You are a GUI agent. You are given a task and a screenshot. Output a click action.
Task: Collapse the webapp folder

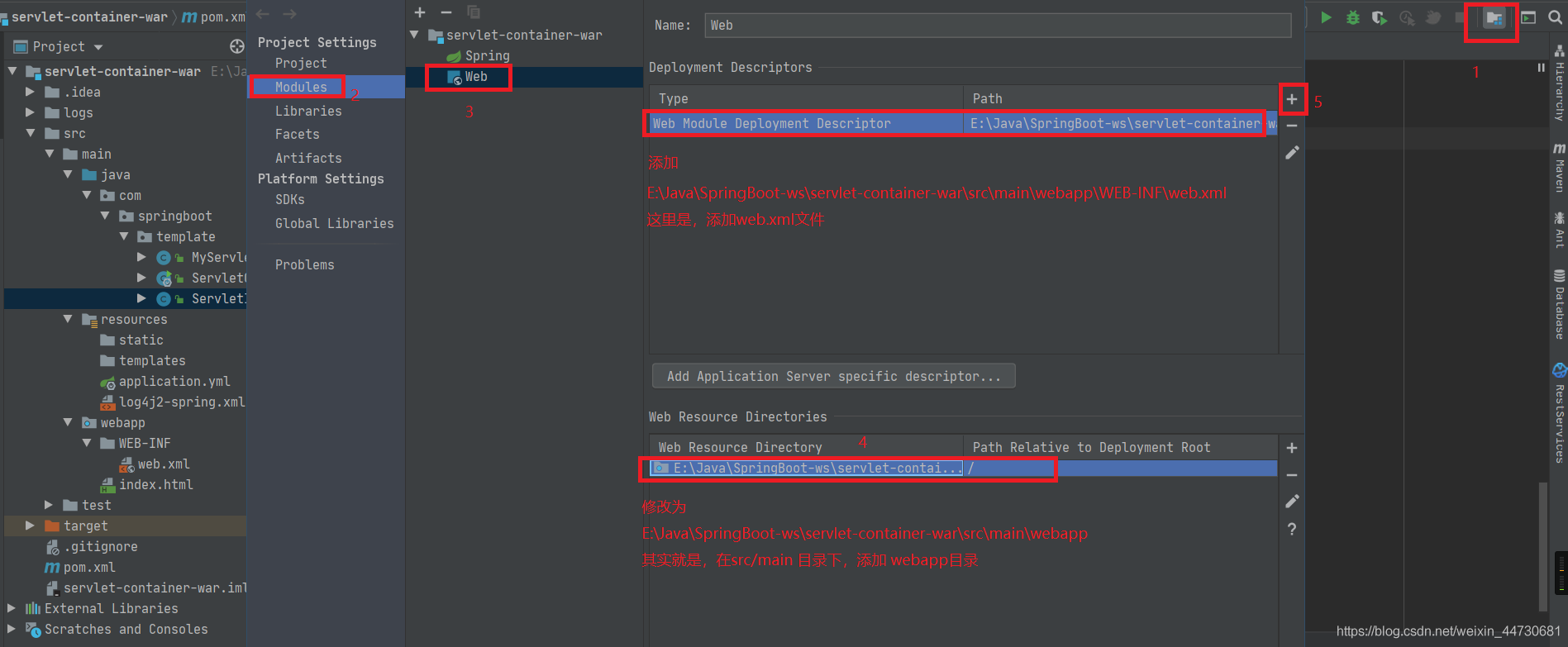pyautogui.click(x=68, y=422)
